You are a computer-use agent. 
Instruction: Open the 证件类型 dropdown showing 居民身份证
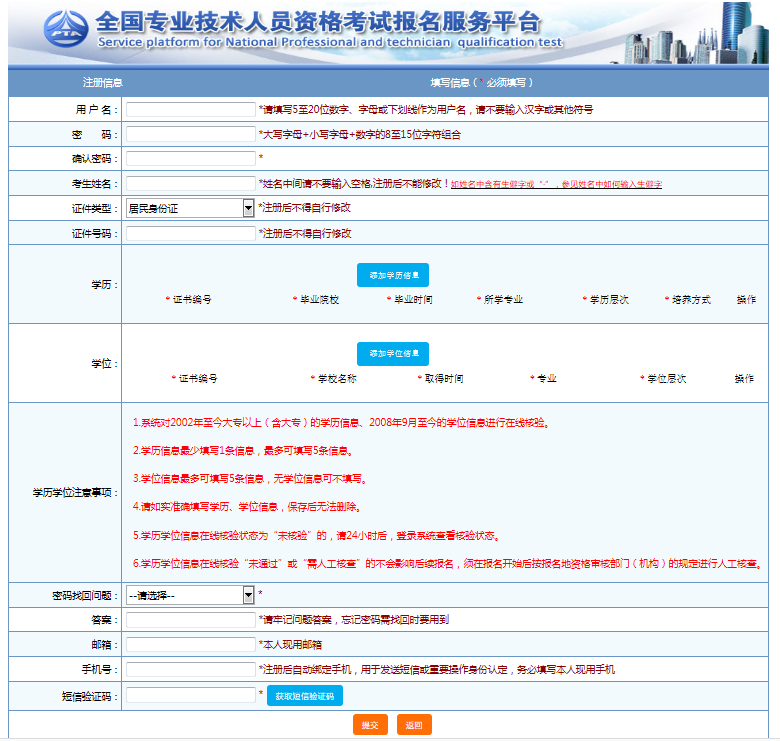[190, 208]
